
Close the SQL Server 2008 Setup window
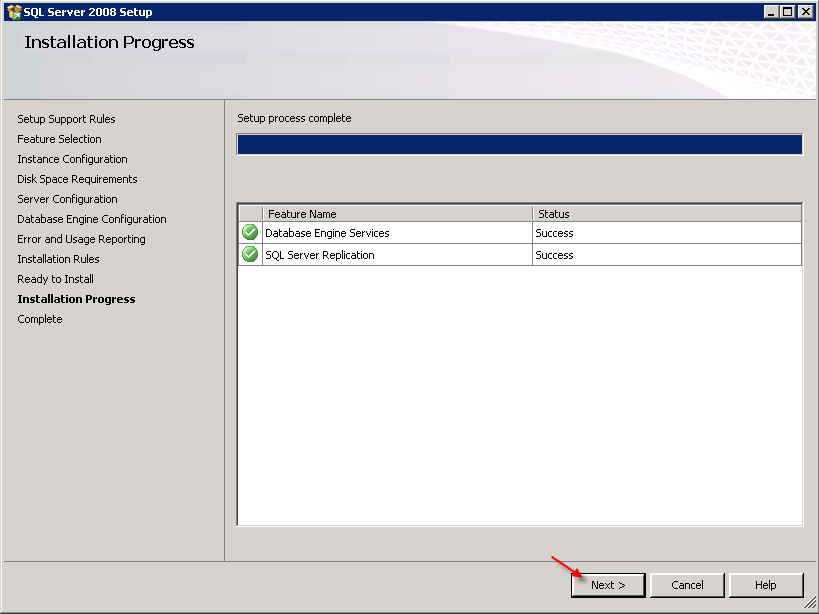[805, 11]
